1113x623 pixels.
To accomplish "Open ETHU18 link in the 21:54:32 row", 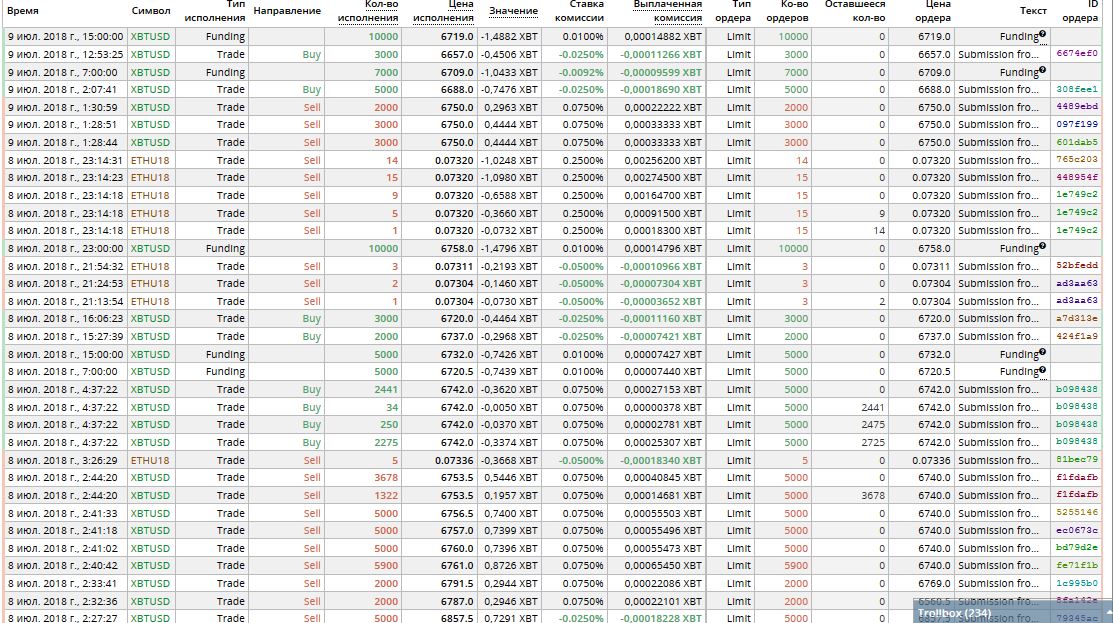I will click(x=150, y=266).
